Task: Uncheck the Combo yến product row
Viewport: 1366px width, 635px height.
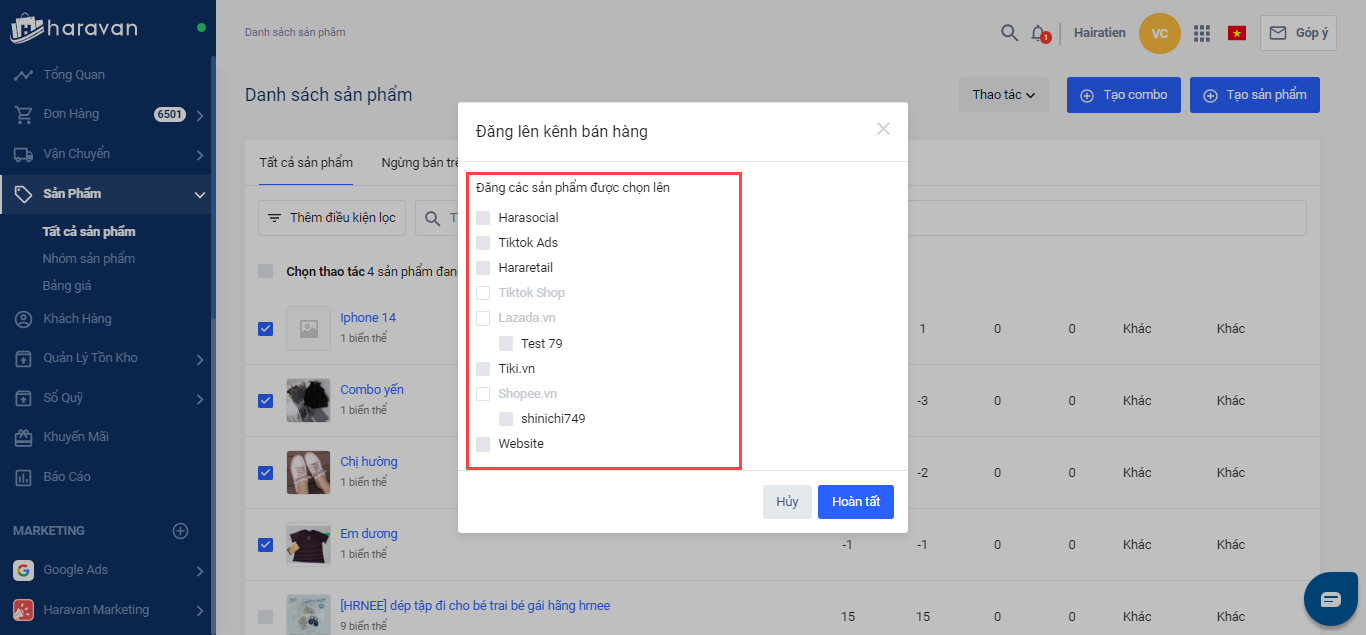Action: tap(265, 400)
